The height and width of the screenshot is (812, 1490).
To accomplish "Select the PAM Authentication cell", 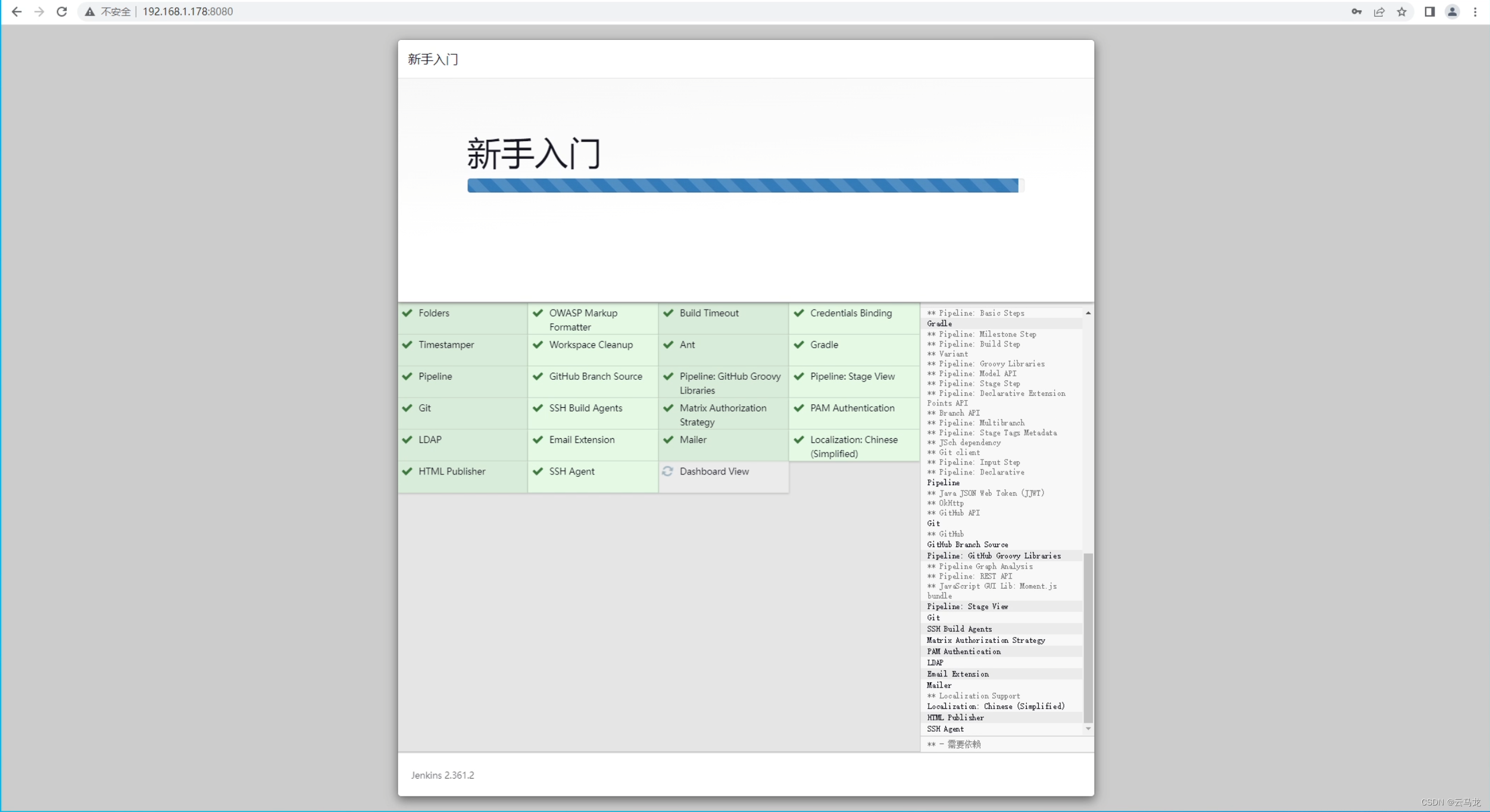I will (x=854, y=414).
